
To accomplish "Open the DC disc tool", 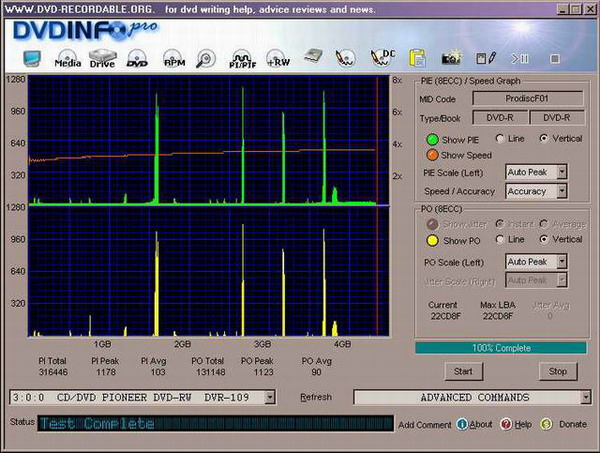I will pos(382,59).
